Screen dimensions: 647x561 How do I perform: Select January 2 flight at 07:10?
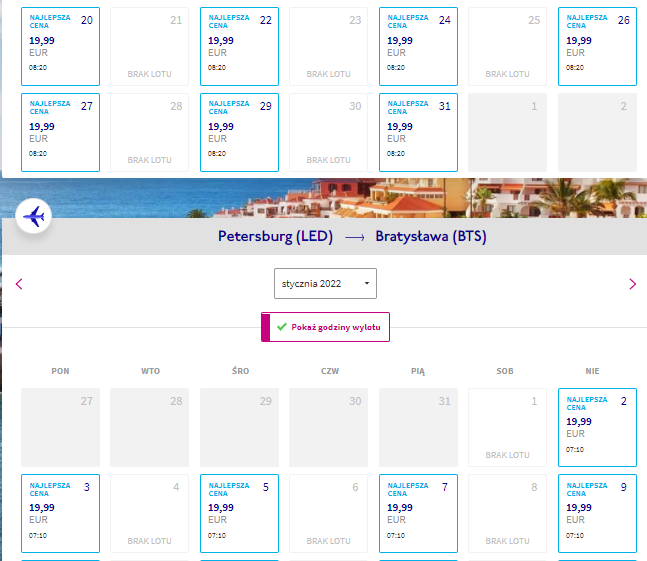597,427
